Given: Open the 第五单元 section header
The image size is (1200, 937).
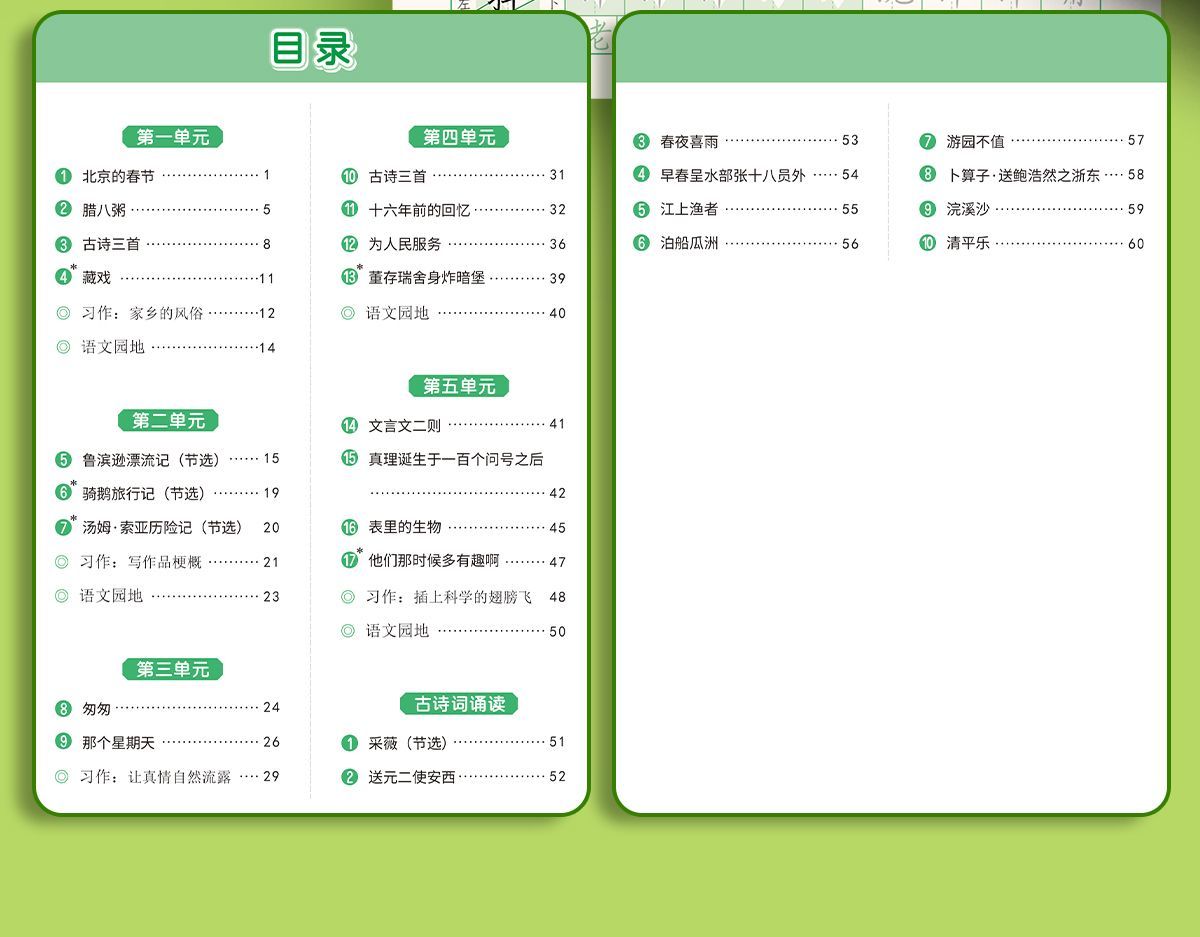Looking at the screenshot, I should (459, 386).
